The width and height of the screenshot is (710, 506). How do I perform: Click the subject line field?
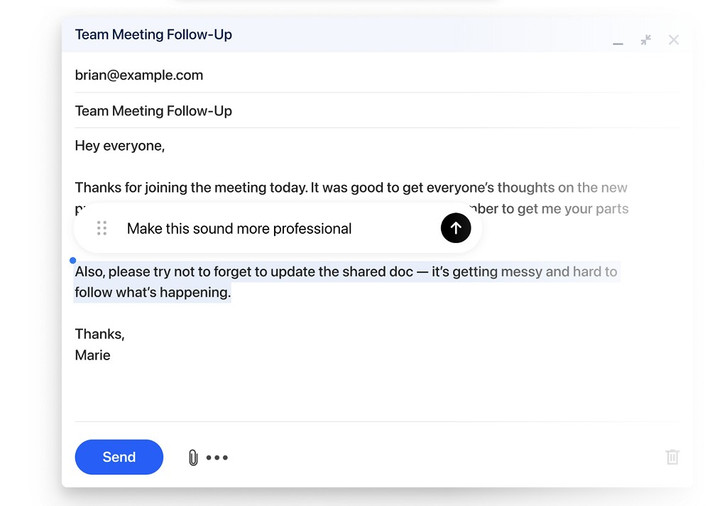(154, 111)
